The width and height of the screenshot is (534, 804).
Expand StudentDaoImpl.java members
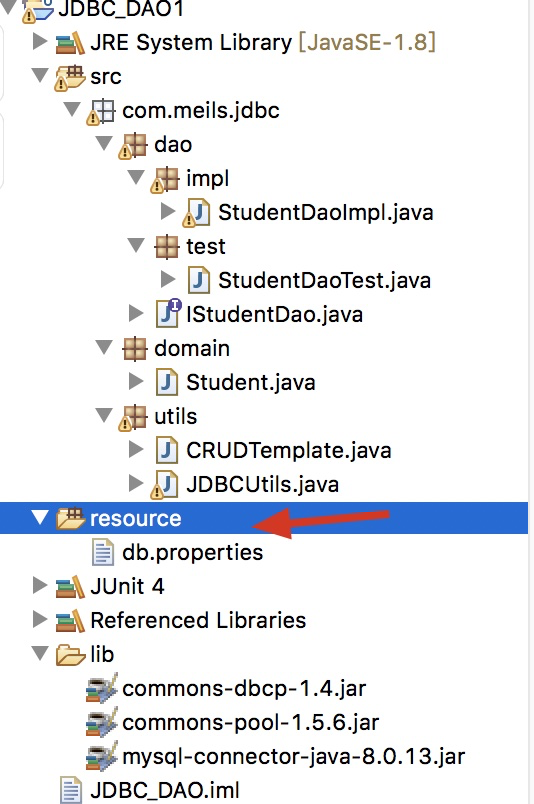pyautogui.click(x=168, y=211)
